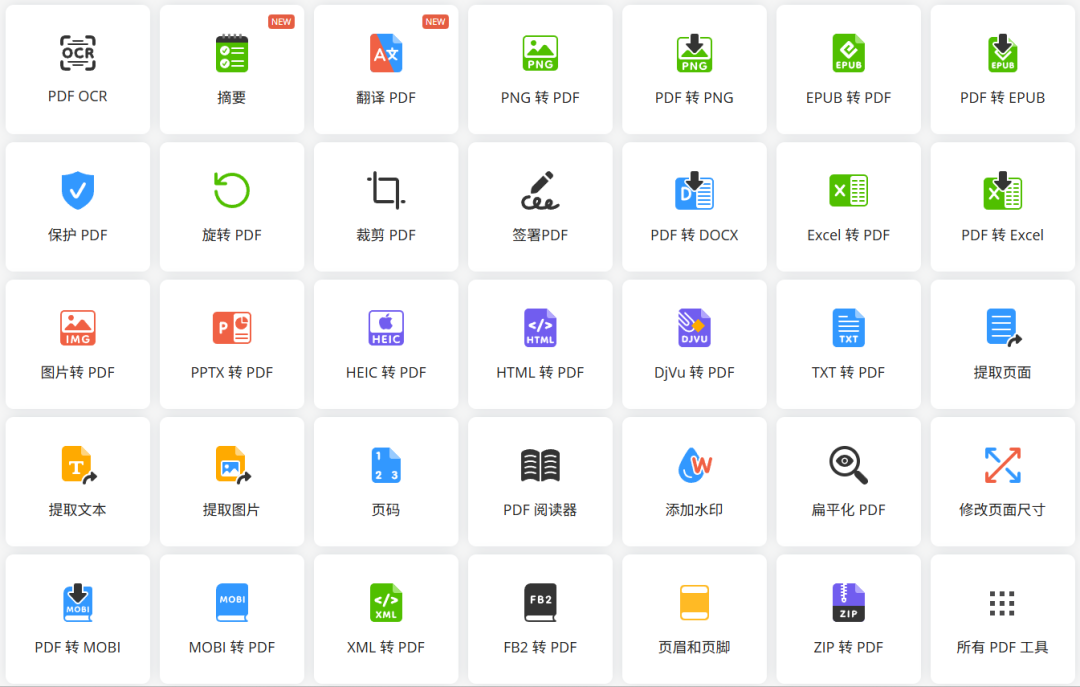The height and width of the screenshot is (687, 1080).
Task: Open the ZIP 转 PDF icon
Action: point(849,602)
